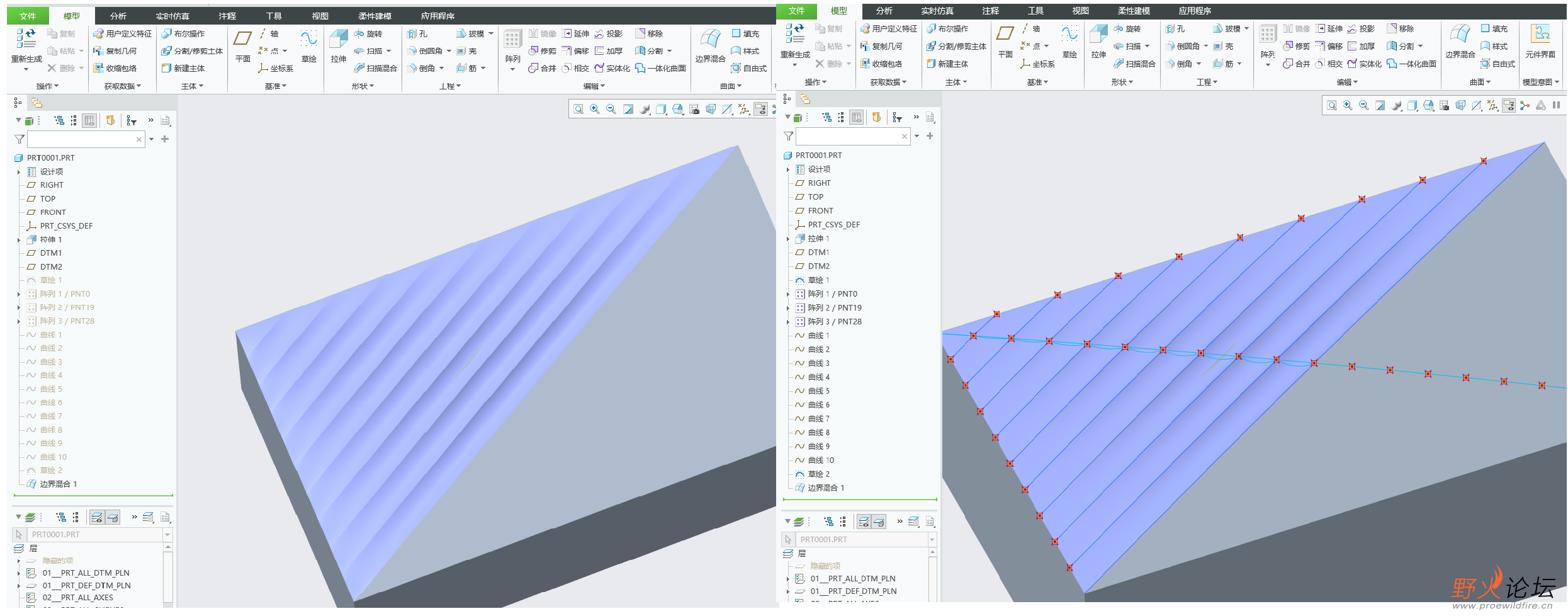This screenshot has height=616, width=1568.
Task: Expand 拉伸 1 node in left model tree
Action: click(x=18, y=240)
